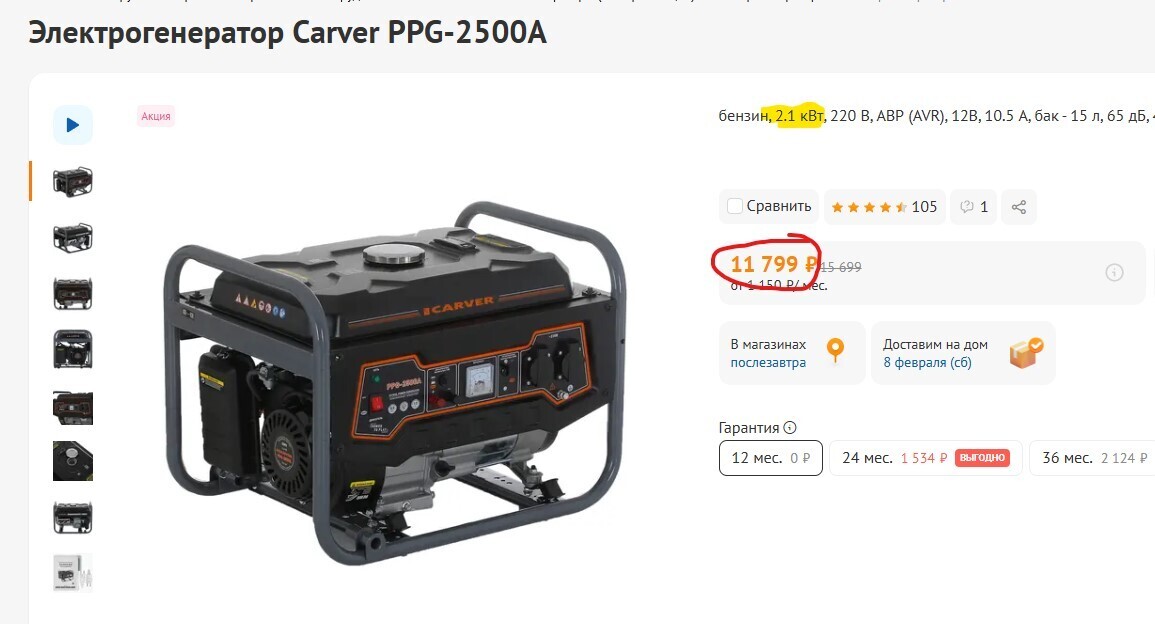Click the Акция promo badge
This screenshot has width=1155, height=624.
pos(155,116)
